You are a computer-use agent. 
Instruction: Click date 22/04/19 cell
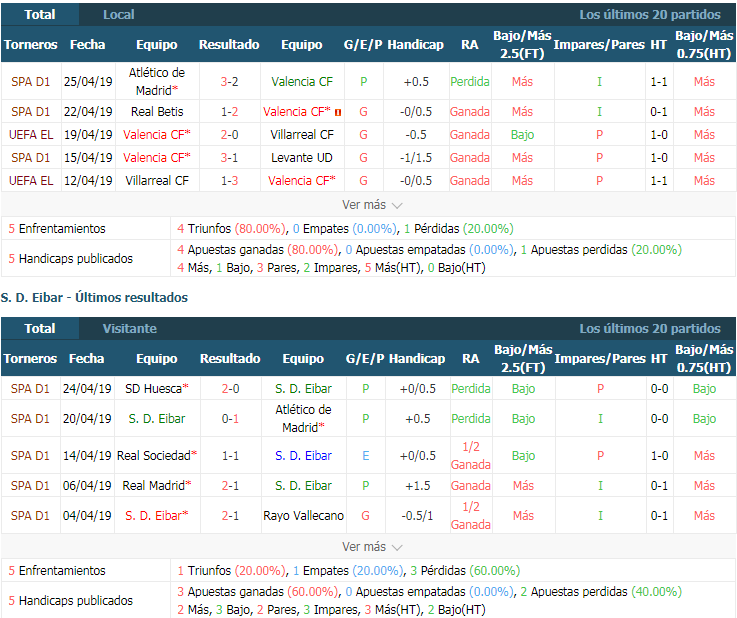pos(88,112)
